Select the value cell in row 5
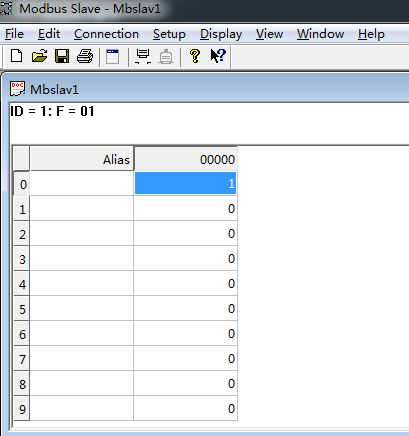 coord(185,308)
